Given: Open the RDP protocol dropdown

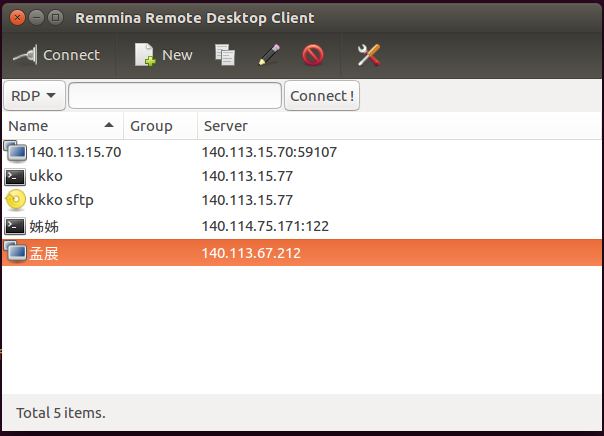Looking at the screenshot, I should (34, 96).
